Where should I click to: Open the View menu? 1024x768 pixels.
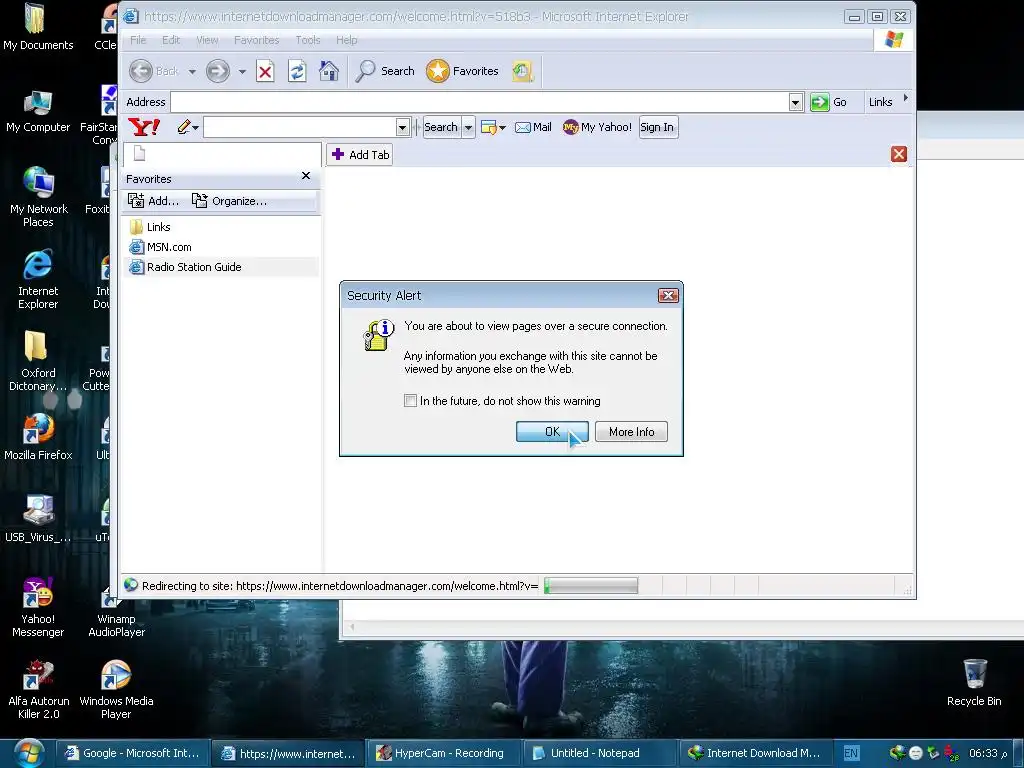tap(207, 40)
